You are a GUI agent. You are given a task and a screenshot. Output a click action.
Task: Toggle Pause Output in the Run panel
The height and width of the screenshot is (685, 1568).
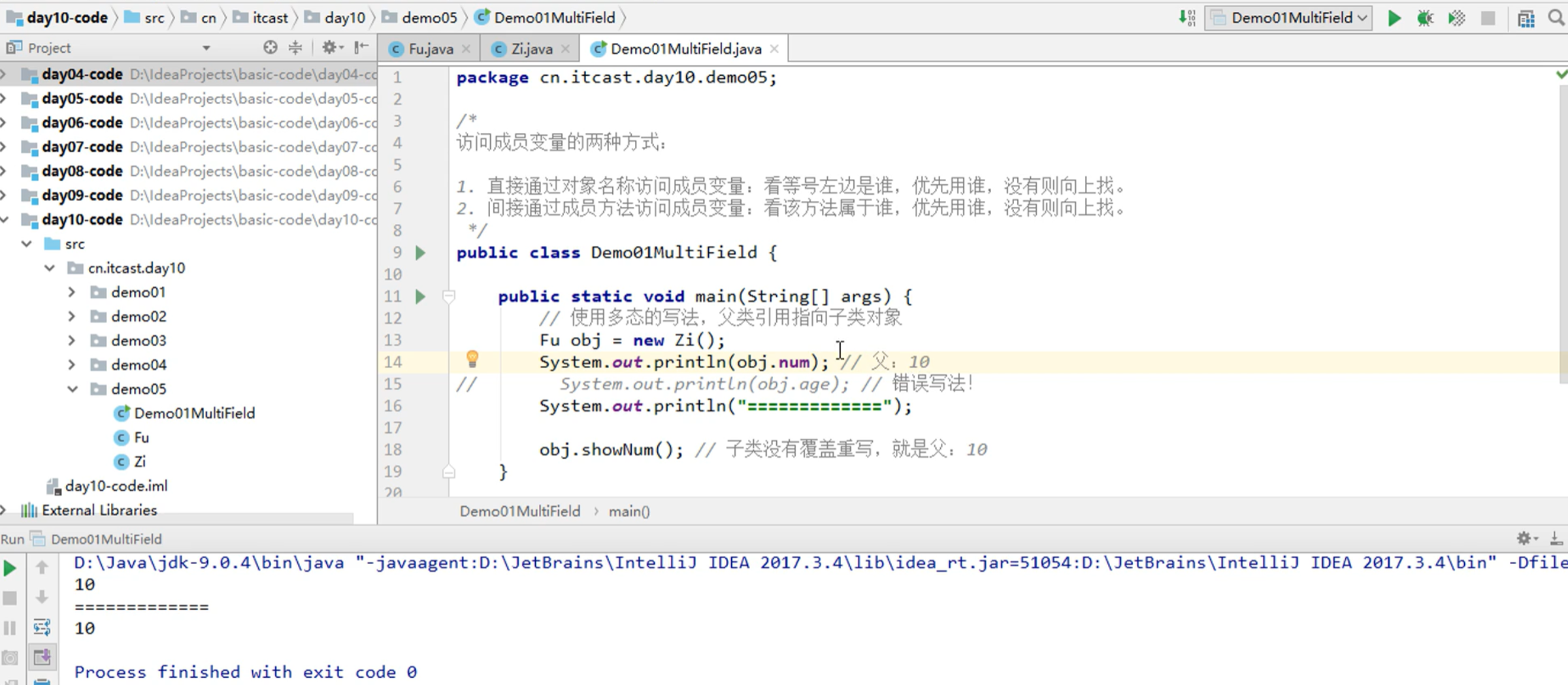tap(10, 628)
